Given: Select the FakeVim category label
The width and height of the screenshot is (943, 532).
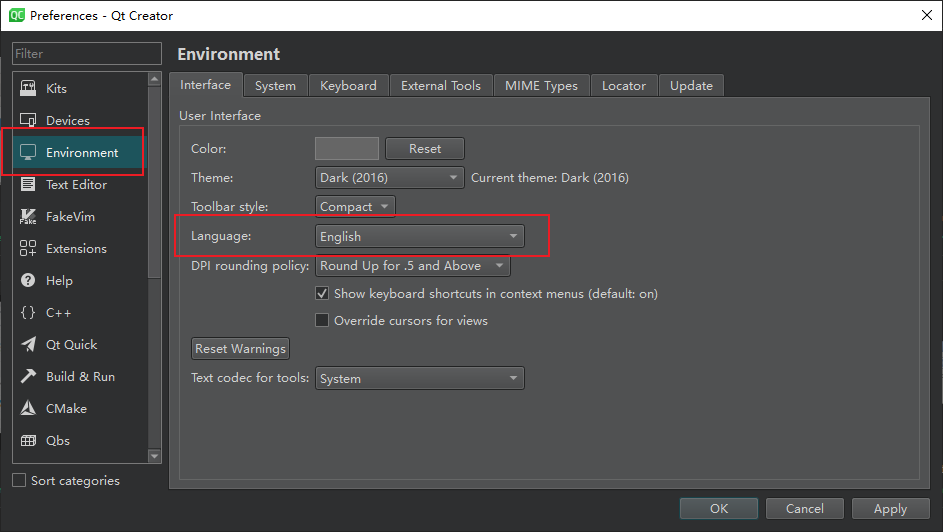Looking at the screenshot, I should pos(70,216).
